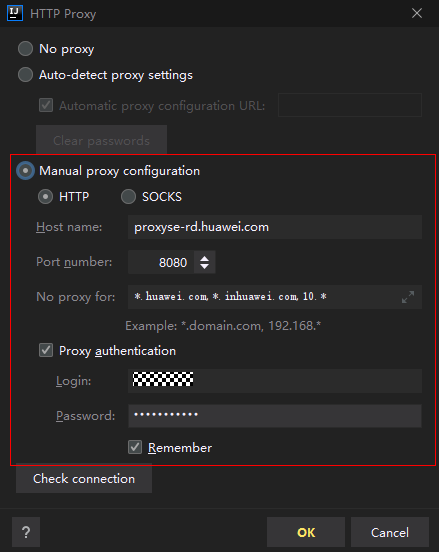The image size is (439, 552).
Task: Close the HTTP Proxy dialog
Action: tap(417, 13)
